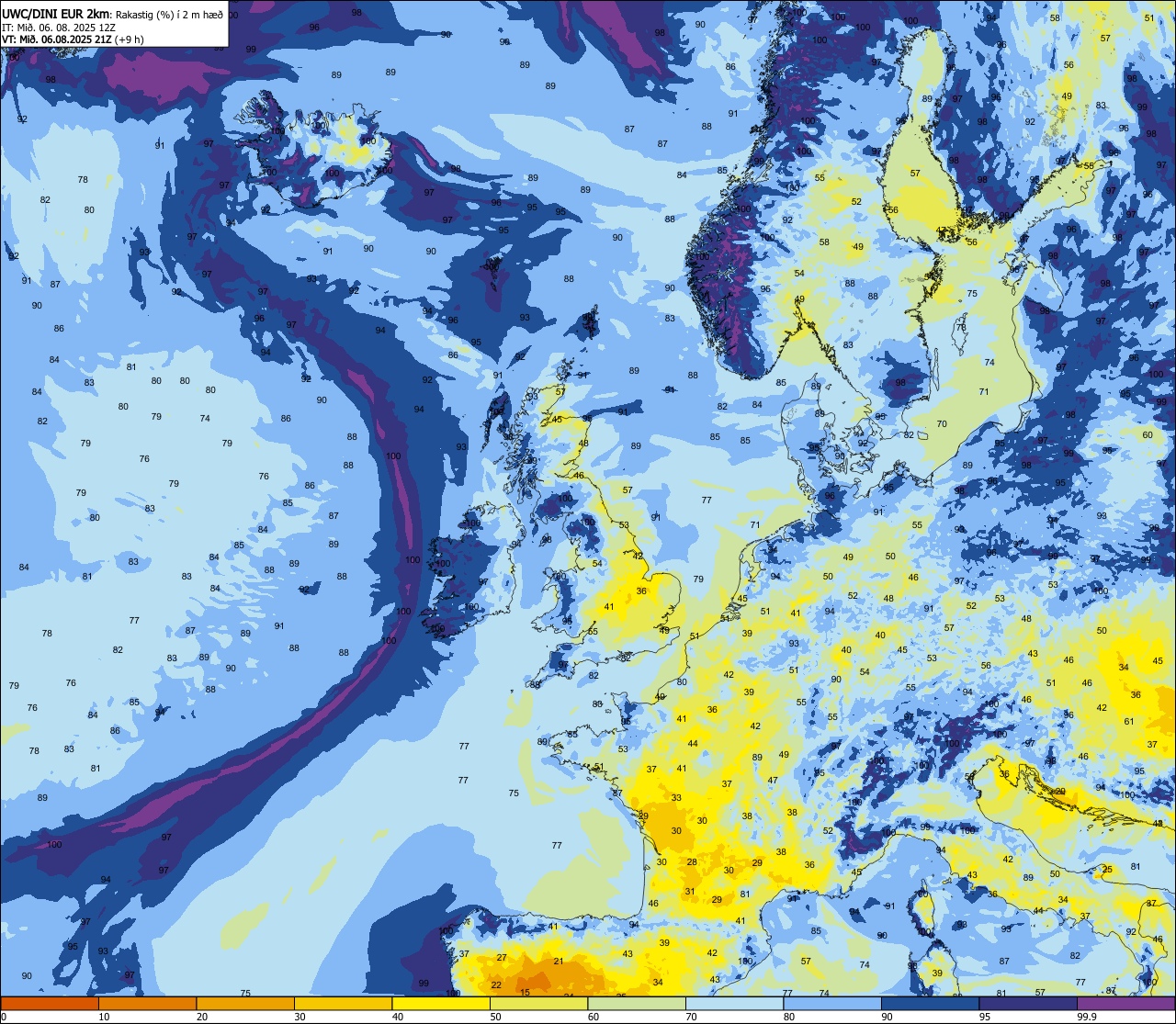Click the "IT: Mið. 06. 08. 2025 12Z" line
This screenshot has width=1176, height=1024.
pyautogui.click(x=59, y=27)
